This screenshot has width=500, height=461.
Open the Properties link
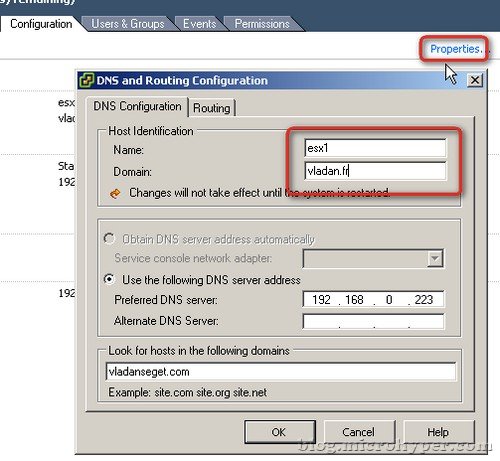456,49
